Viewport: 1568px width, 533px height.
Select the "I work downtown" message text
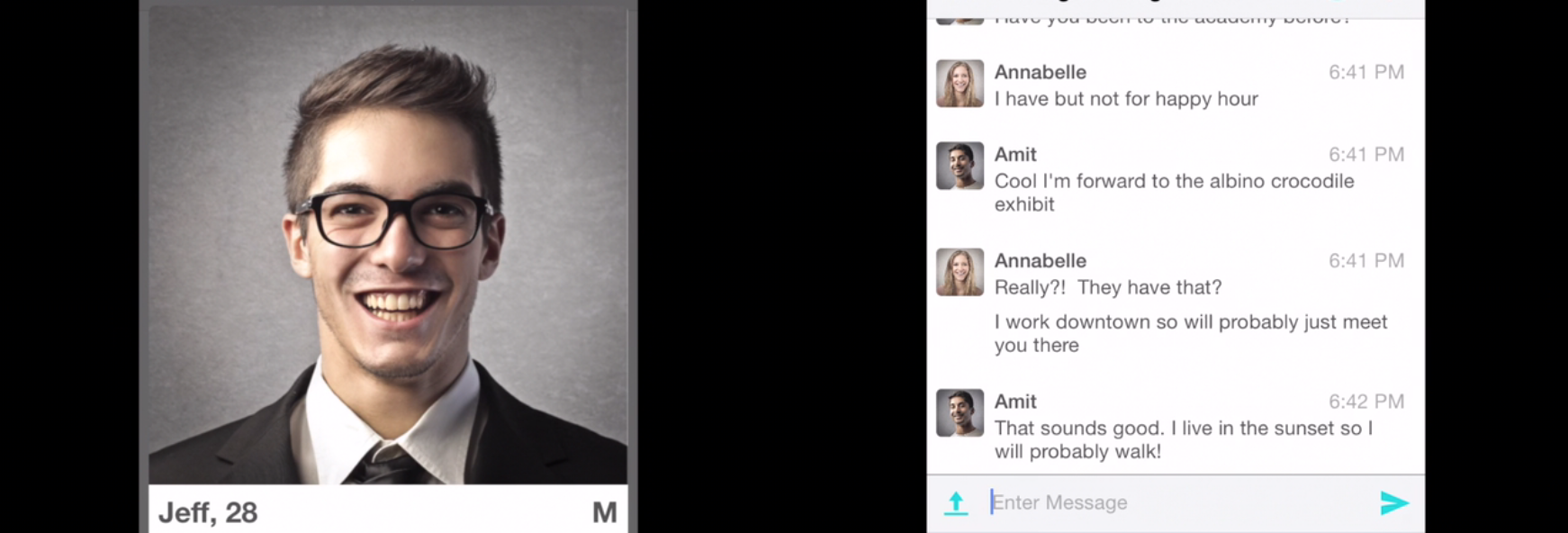pyautogui.click(x=1191, y=334)
